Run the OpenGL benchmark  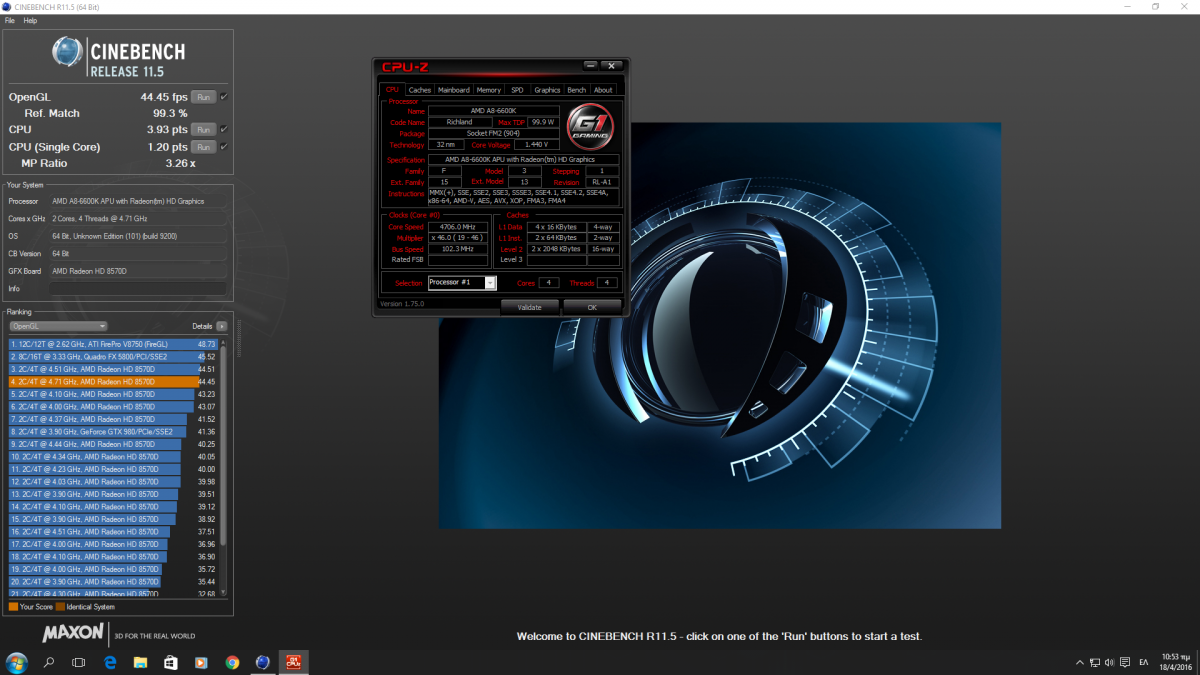[x=203, y=97]
